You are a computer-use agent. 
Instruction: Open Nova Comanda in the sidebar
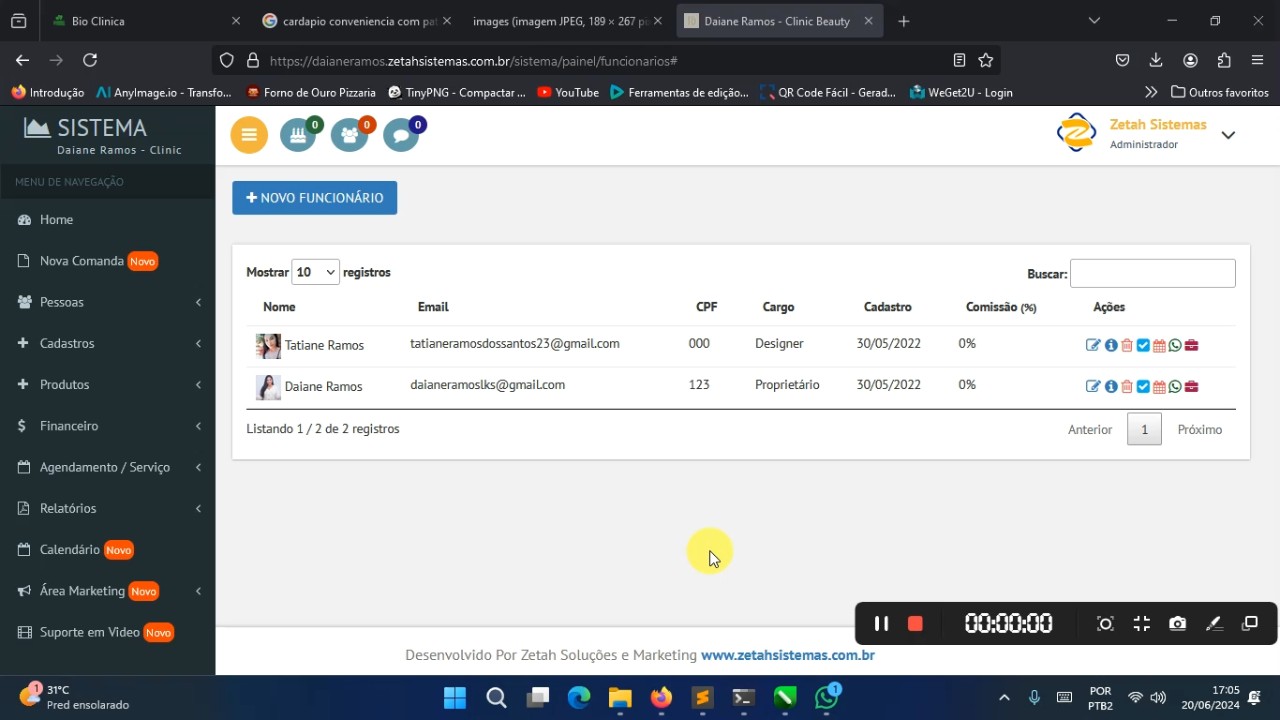(108, 261)
